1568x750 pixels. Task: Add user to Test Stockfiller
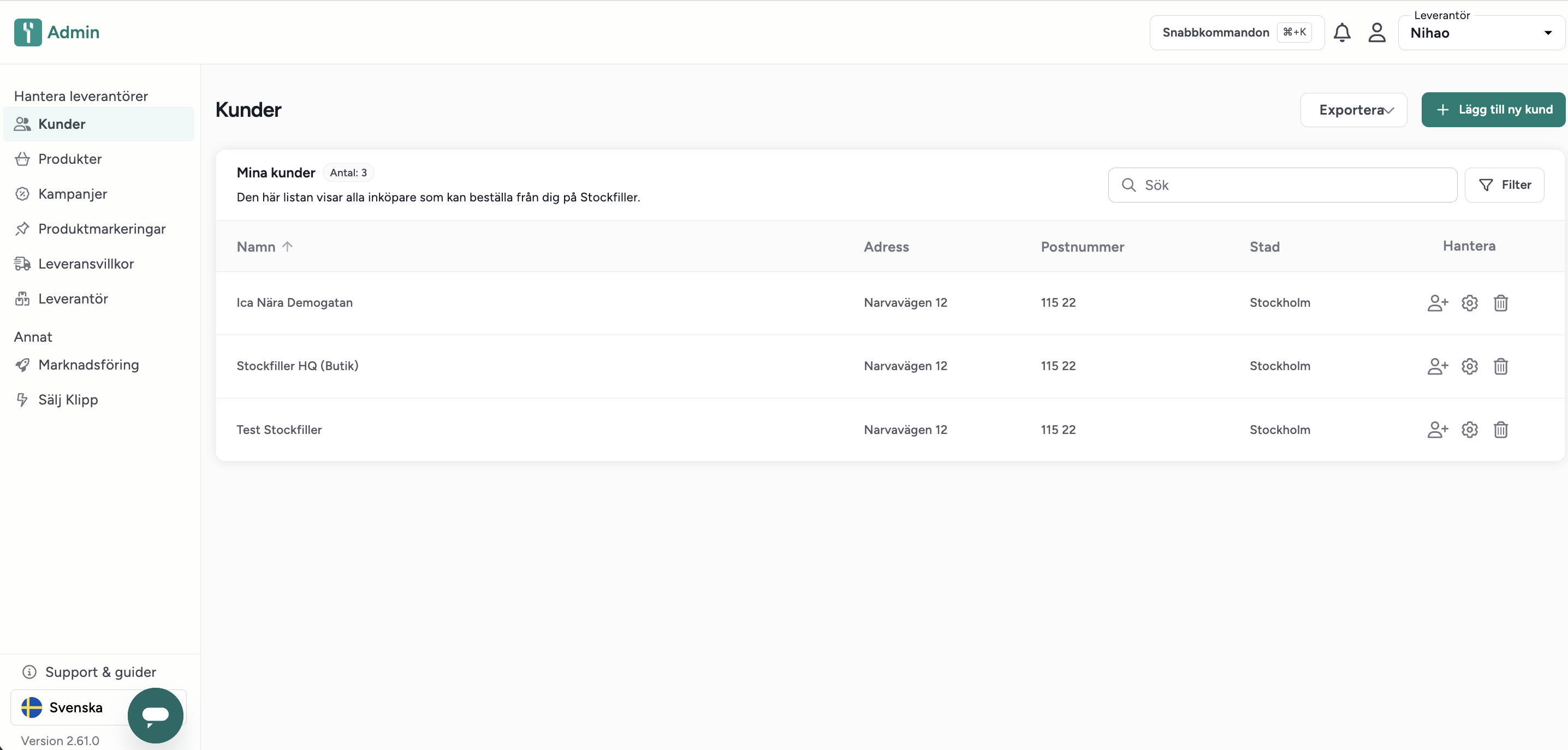coord(1438,430)
